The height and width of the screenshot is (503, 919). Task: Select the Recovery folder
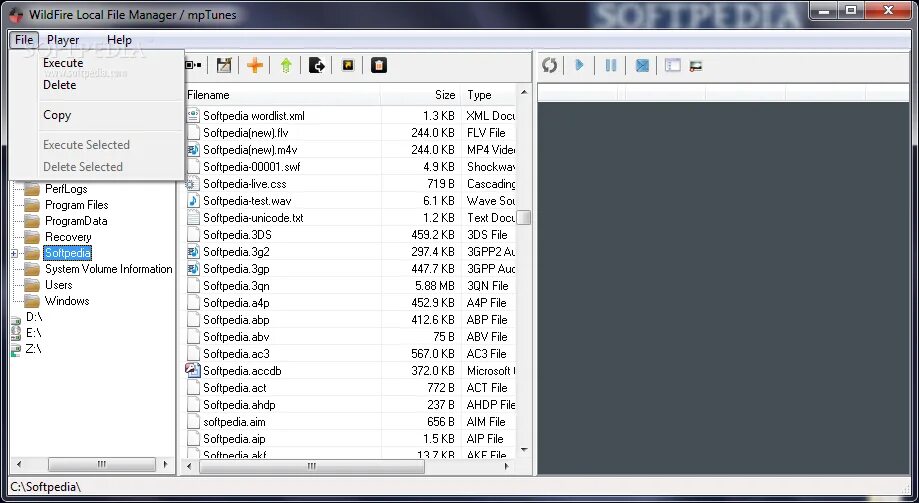coord(68,237)
